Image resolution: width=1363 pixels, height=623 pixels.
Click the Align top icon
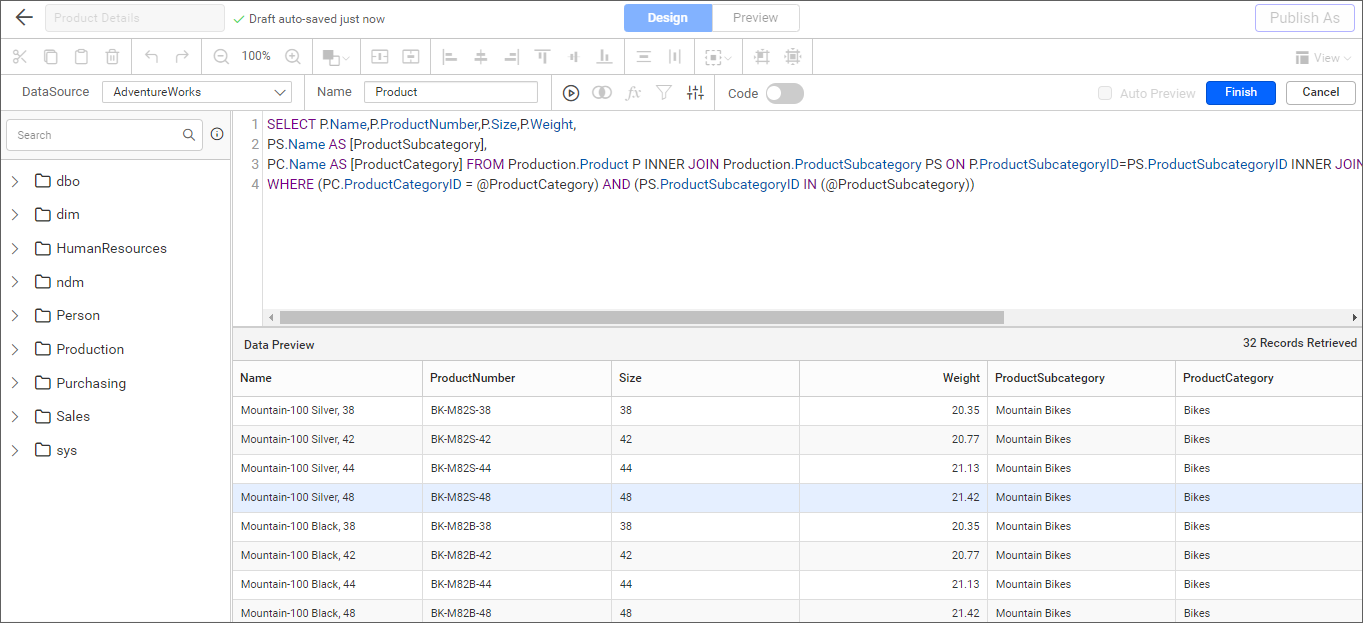pos(542,57)
